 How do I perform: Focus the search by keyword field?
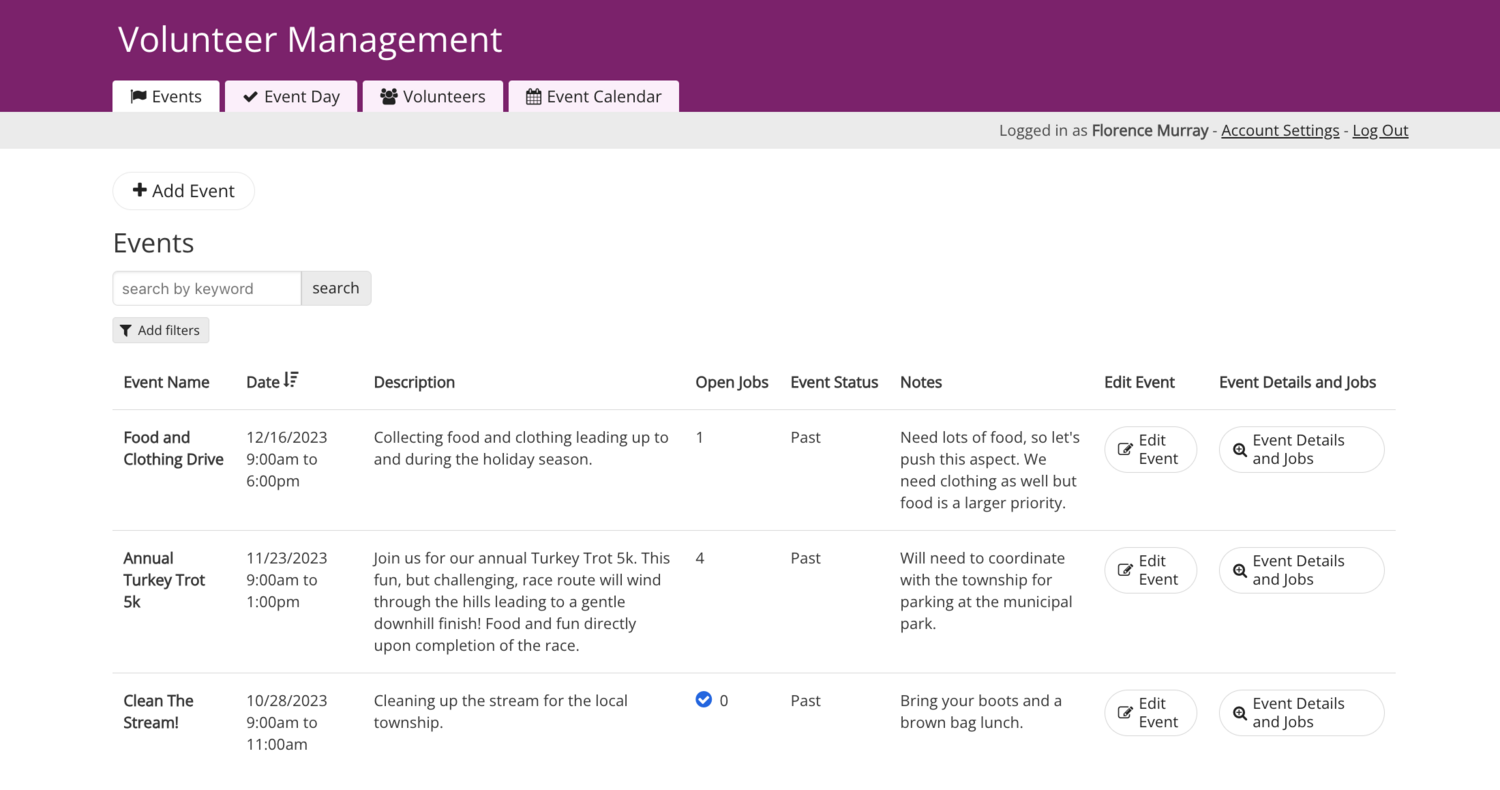pos(207,289)
